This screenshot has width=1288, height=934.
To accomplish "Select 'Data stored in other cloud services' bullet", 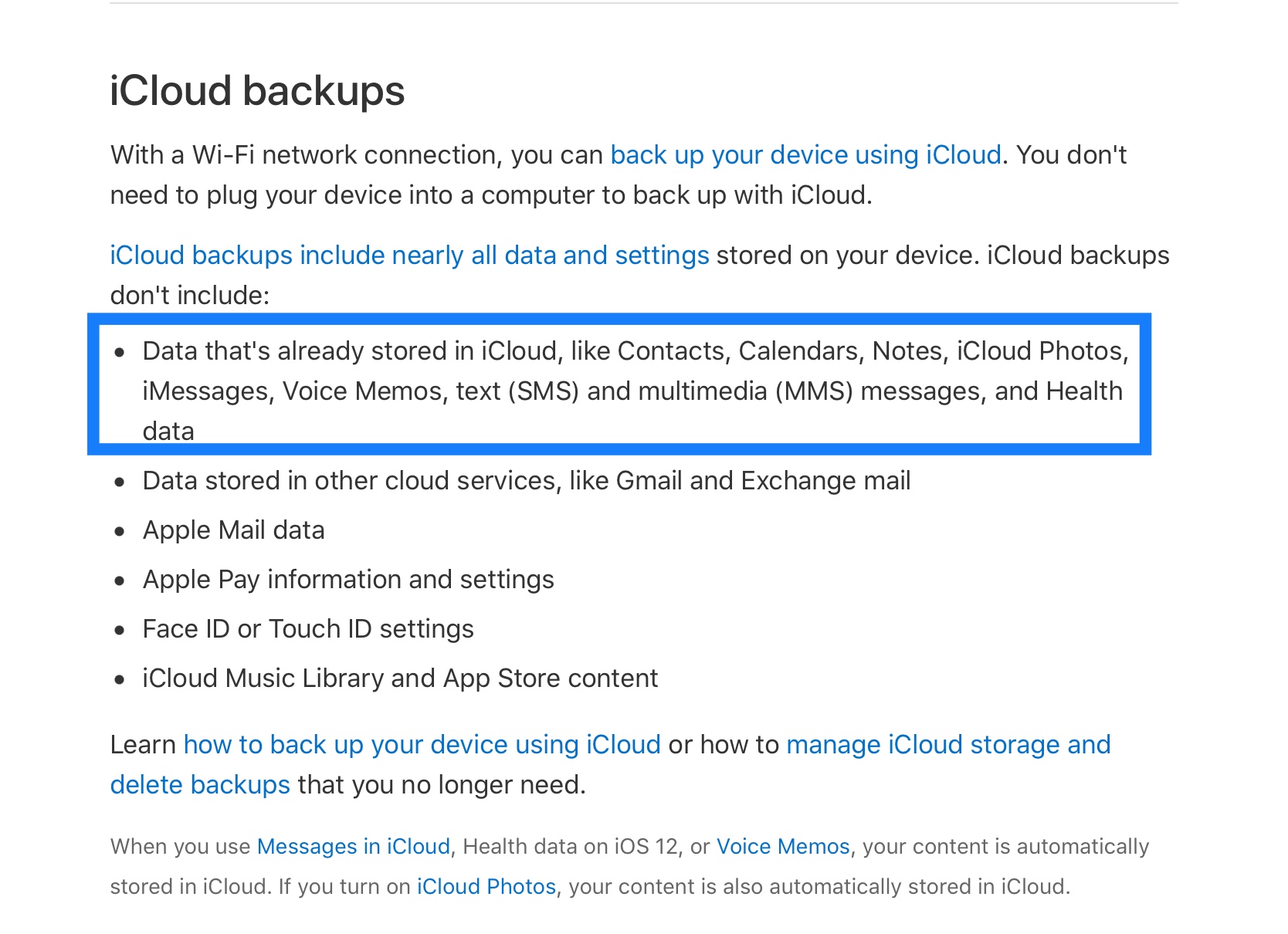I will [x=527, y=481].
